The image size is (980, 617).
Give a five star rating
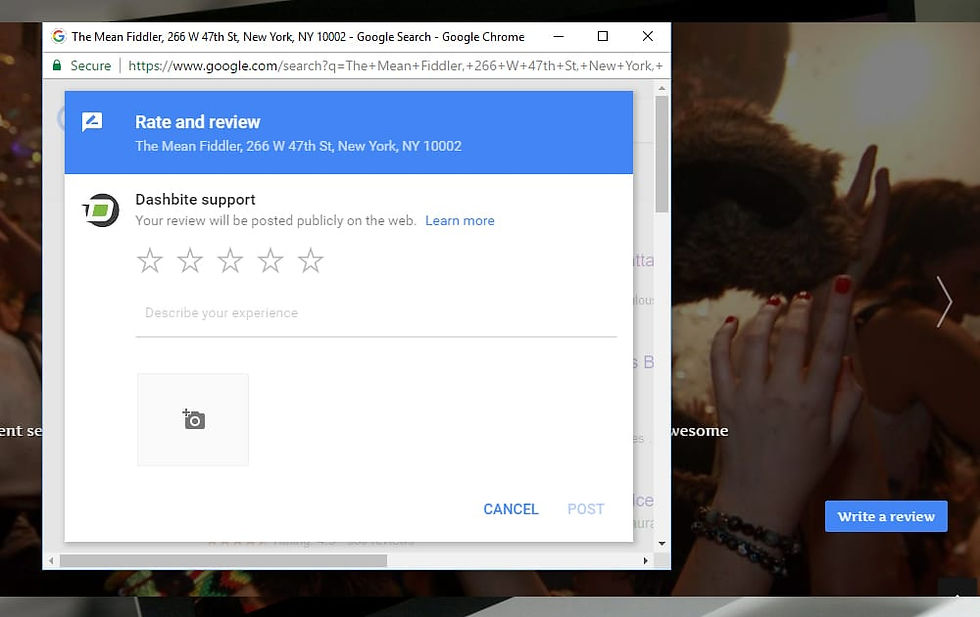(310, 261)
